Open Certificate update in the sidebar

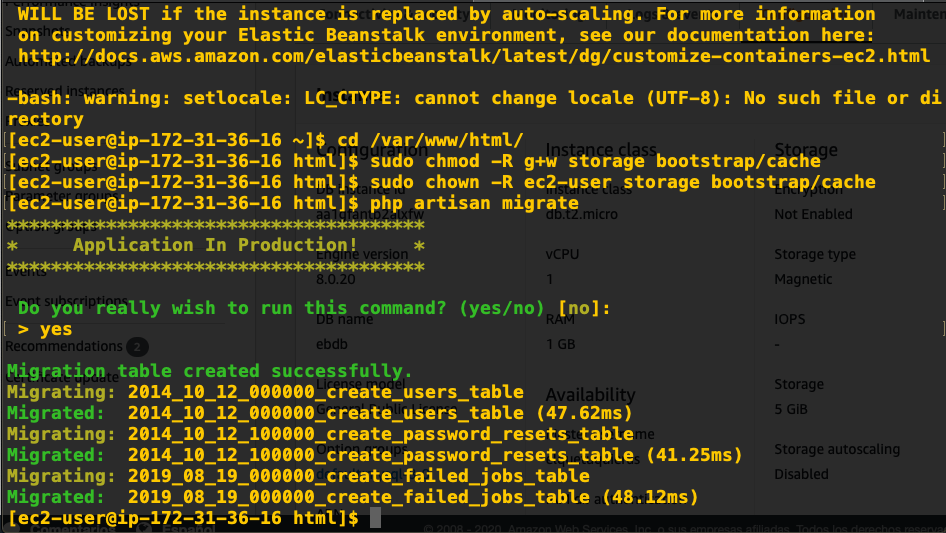(63, 377)
